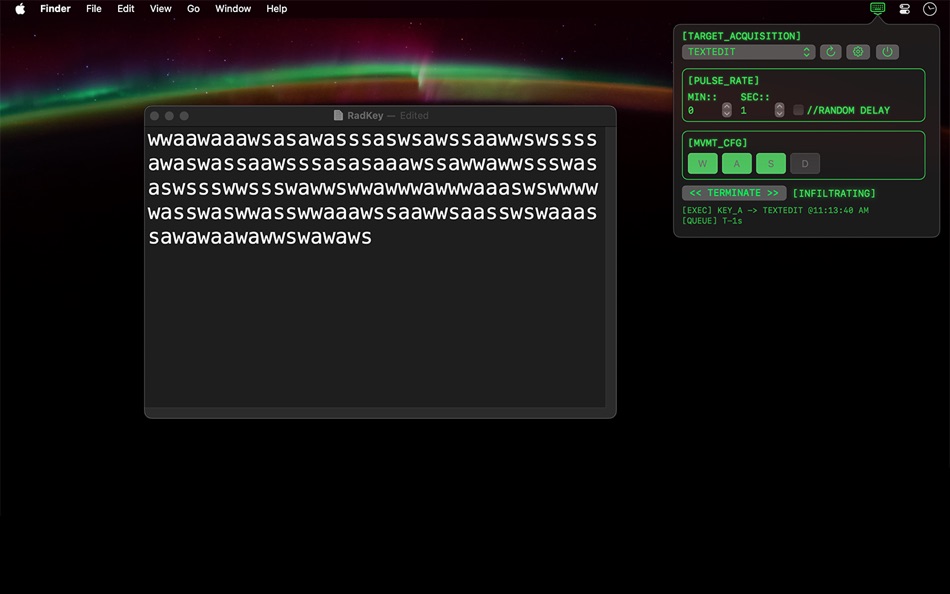Click the RadKey keyboard icon in menu bar
The image size is (950, 594).
(x=877, y=8)
